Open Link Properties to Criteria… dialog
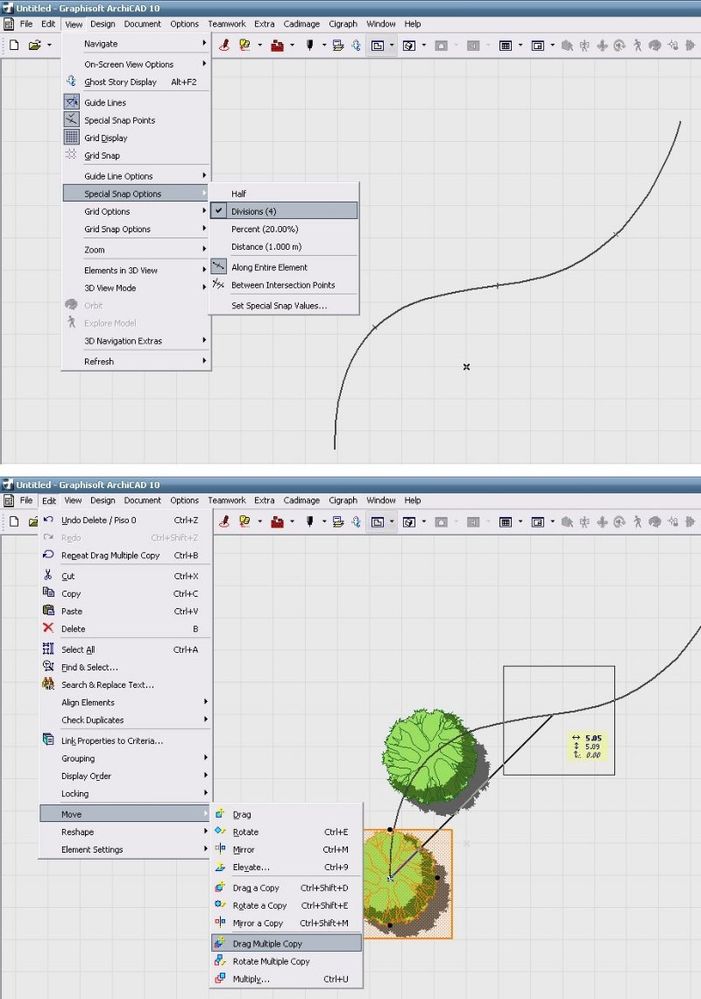This screenshot has width=701, height=999. click(125, 741)
